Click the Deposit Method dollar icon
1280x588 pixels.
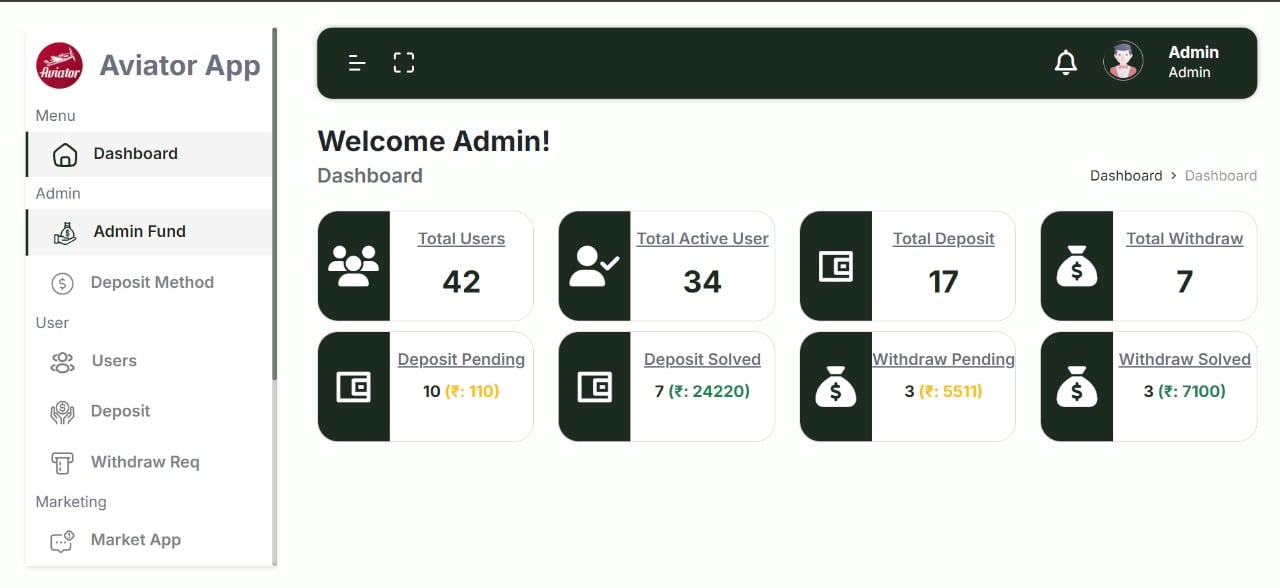click(62, 284)
